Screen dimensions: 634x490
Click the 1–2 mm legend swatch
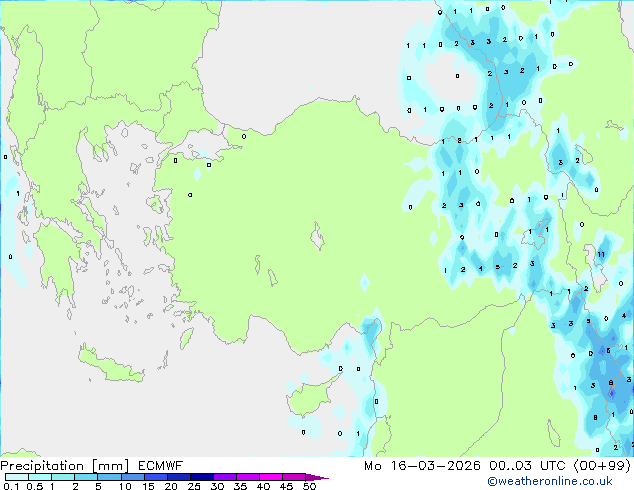point(63,477)
